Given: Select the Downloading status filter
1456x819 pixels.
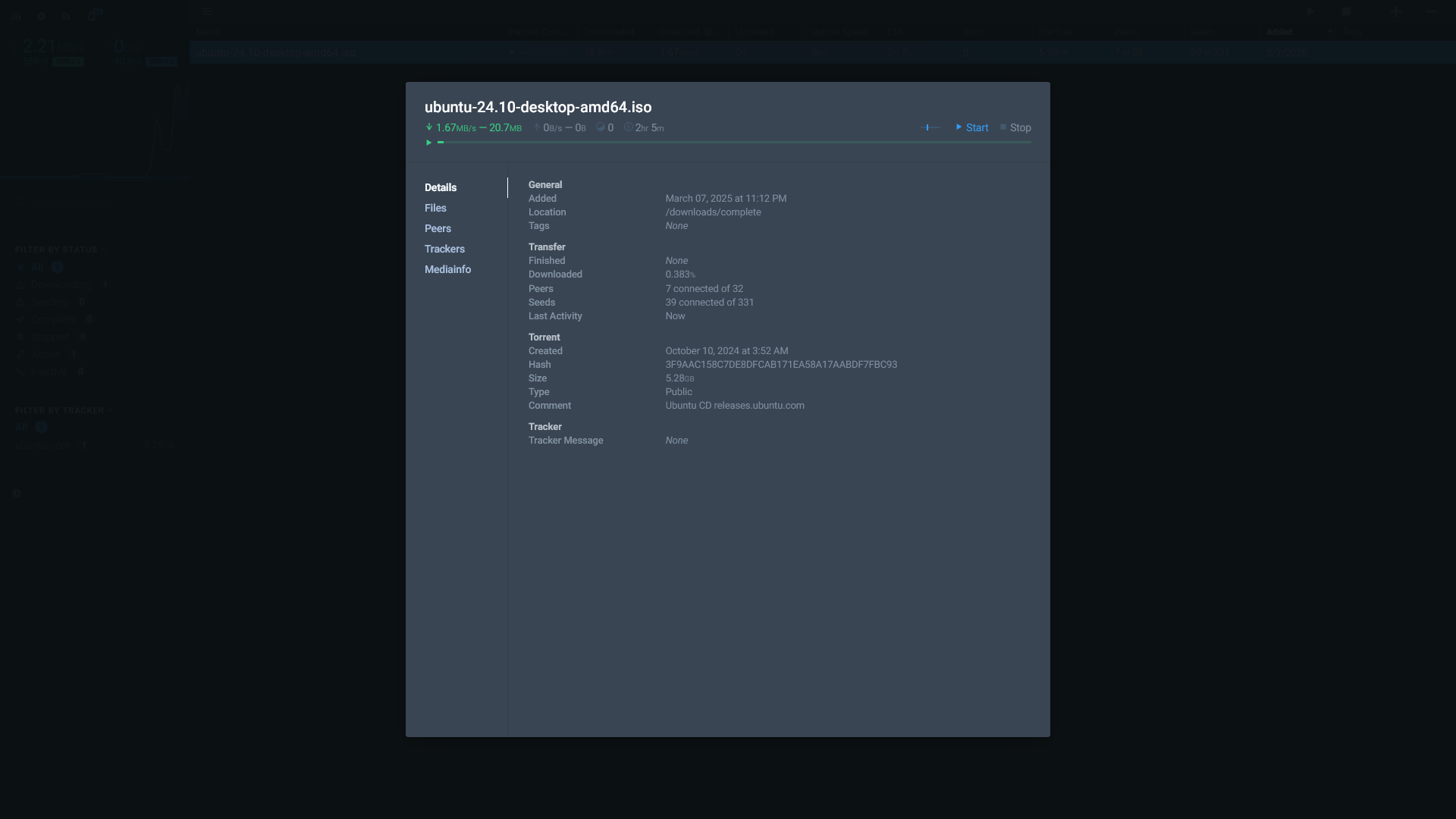Looking at the screenshot, I should pyautogui.click(x=61, y=284).
